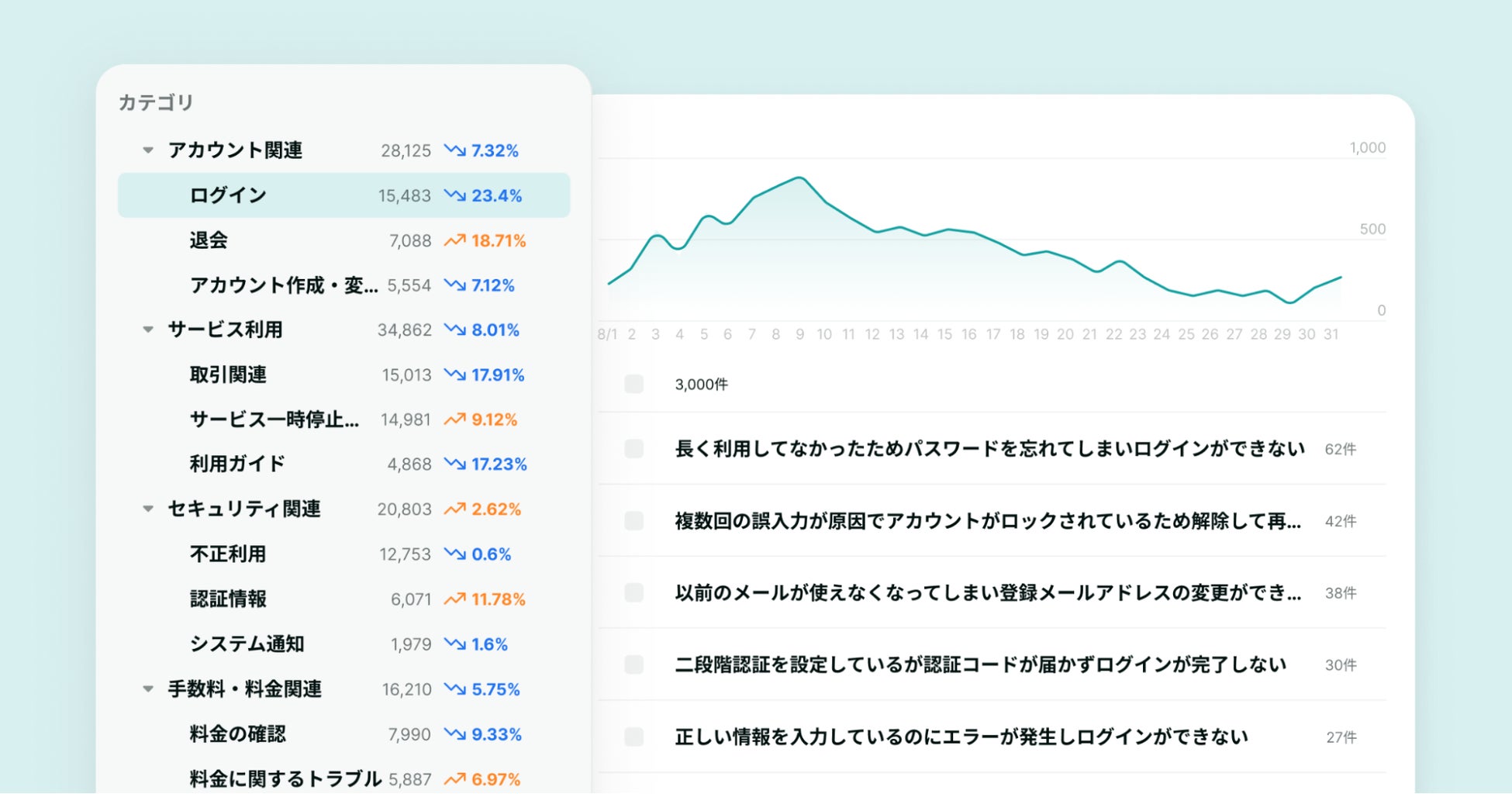Open the email address change inquiry with 38件

click(x=986, y=593)
